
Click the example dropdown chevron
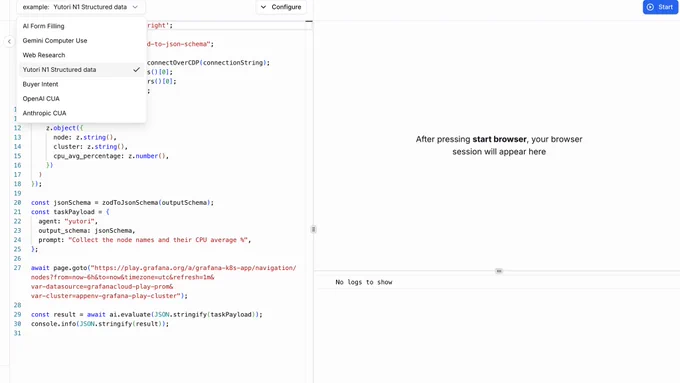[x=135, y=7]
